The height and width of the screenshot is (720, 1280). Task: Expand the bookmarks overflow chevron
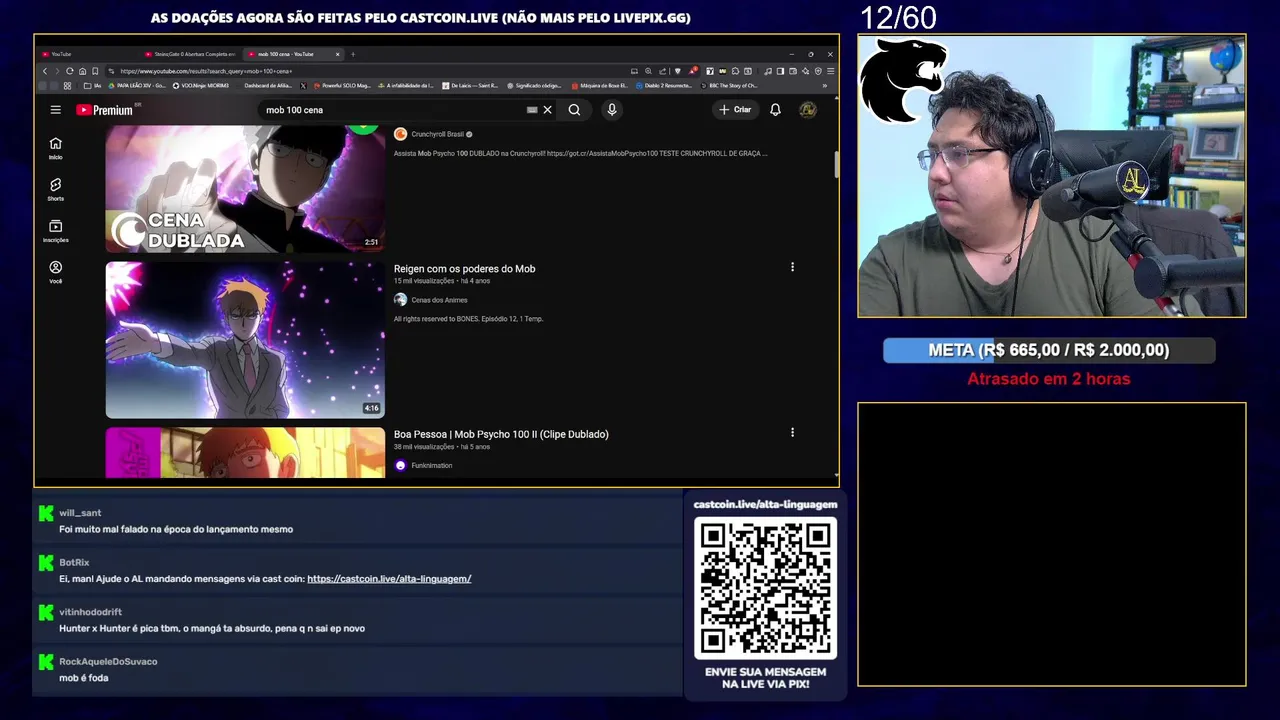click(825, 86)
